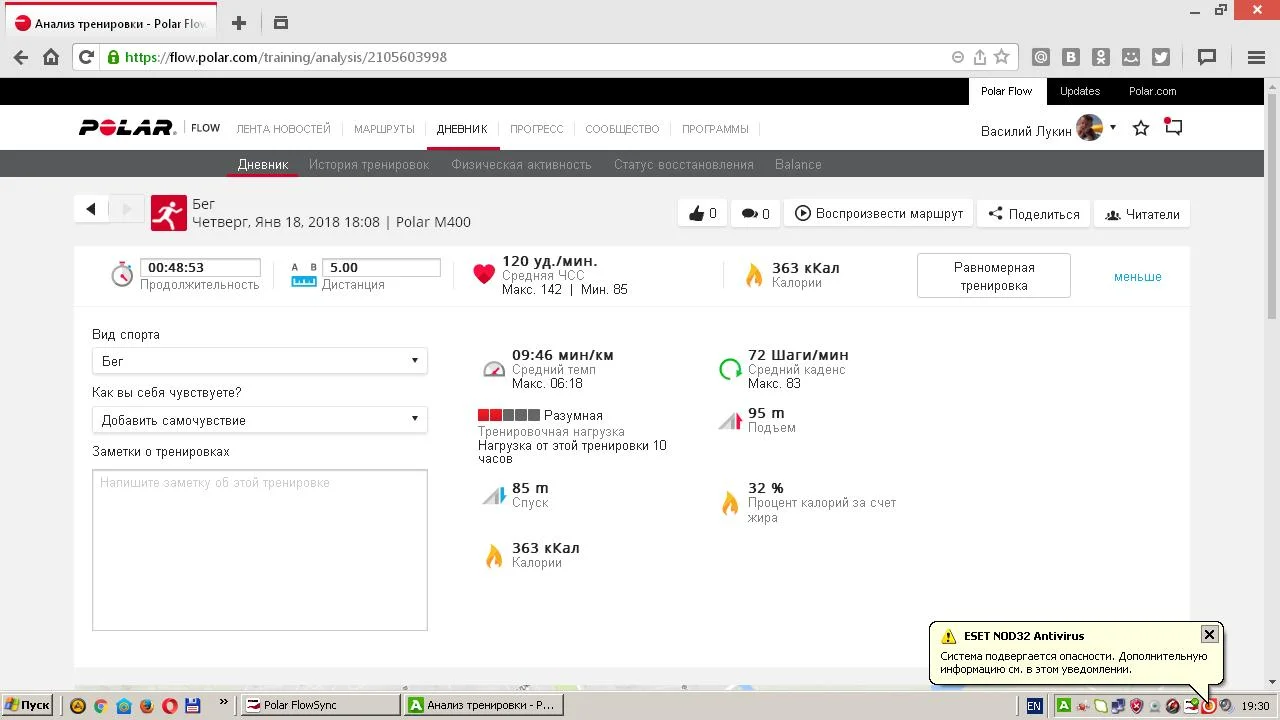Open the ПРОГРЕСС menu item
1280x720 pixels.
[536, 129]
